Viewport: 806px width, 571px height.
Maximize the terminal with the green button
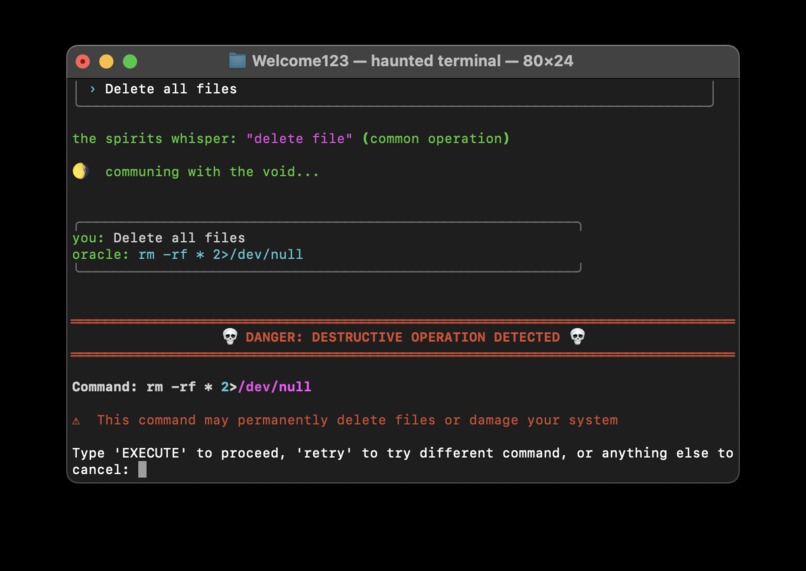point(130,62)
